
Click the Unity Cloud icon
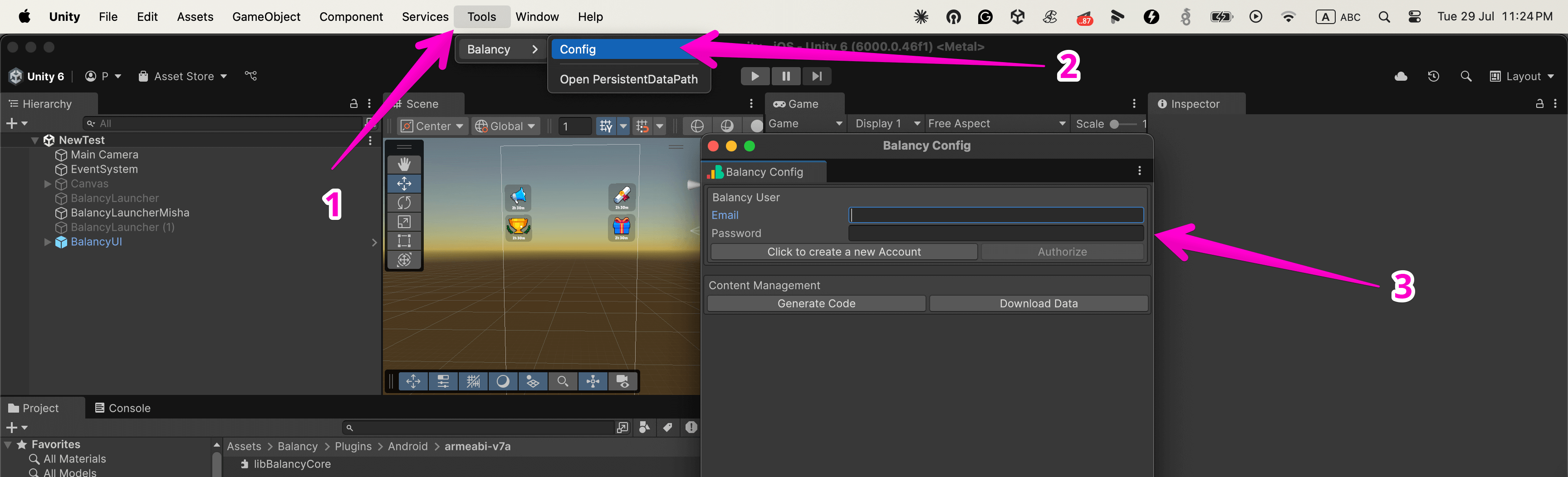pyautogui.click(x=1401, y=76)
